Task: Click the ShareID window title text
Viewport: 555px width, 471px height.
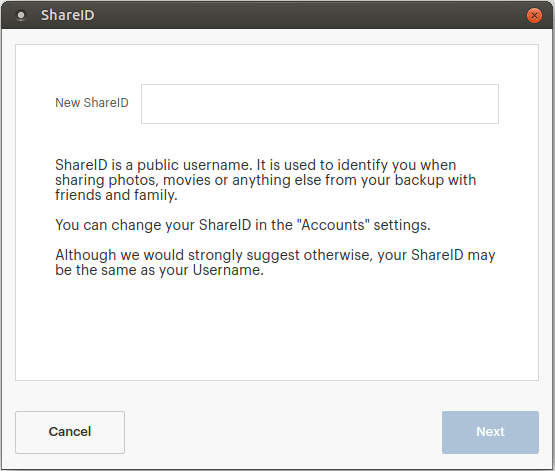Action: tap(68, 15)
